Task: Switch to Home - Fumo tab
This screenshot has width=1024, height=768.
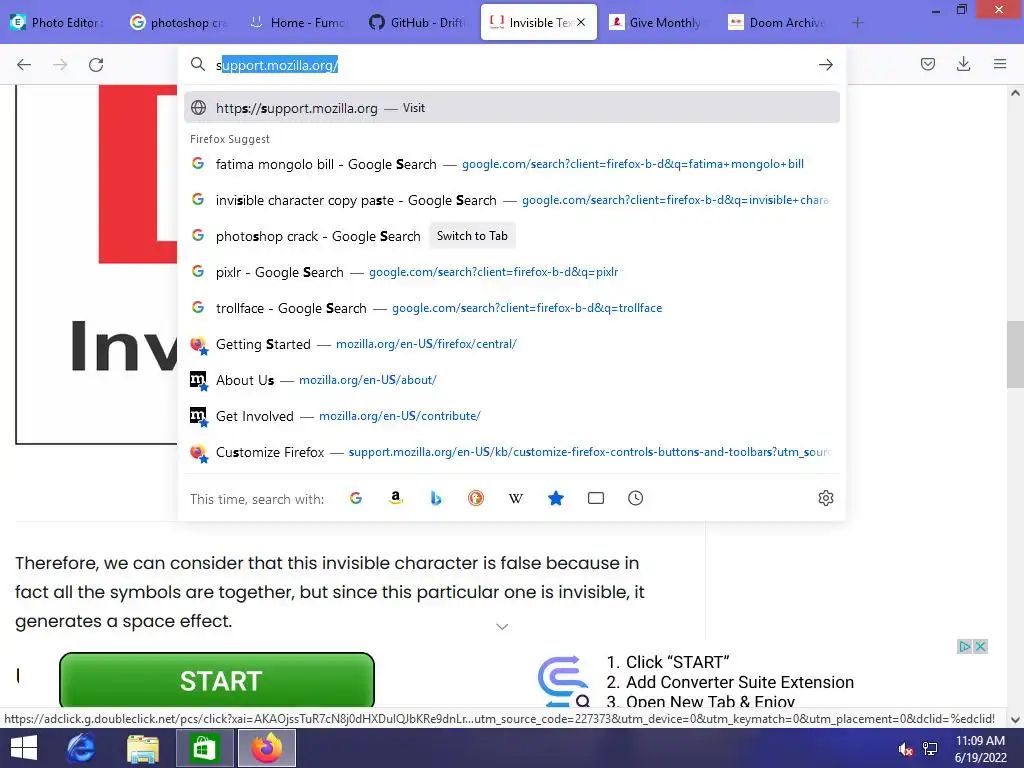Action: (x=299, y=22)
